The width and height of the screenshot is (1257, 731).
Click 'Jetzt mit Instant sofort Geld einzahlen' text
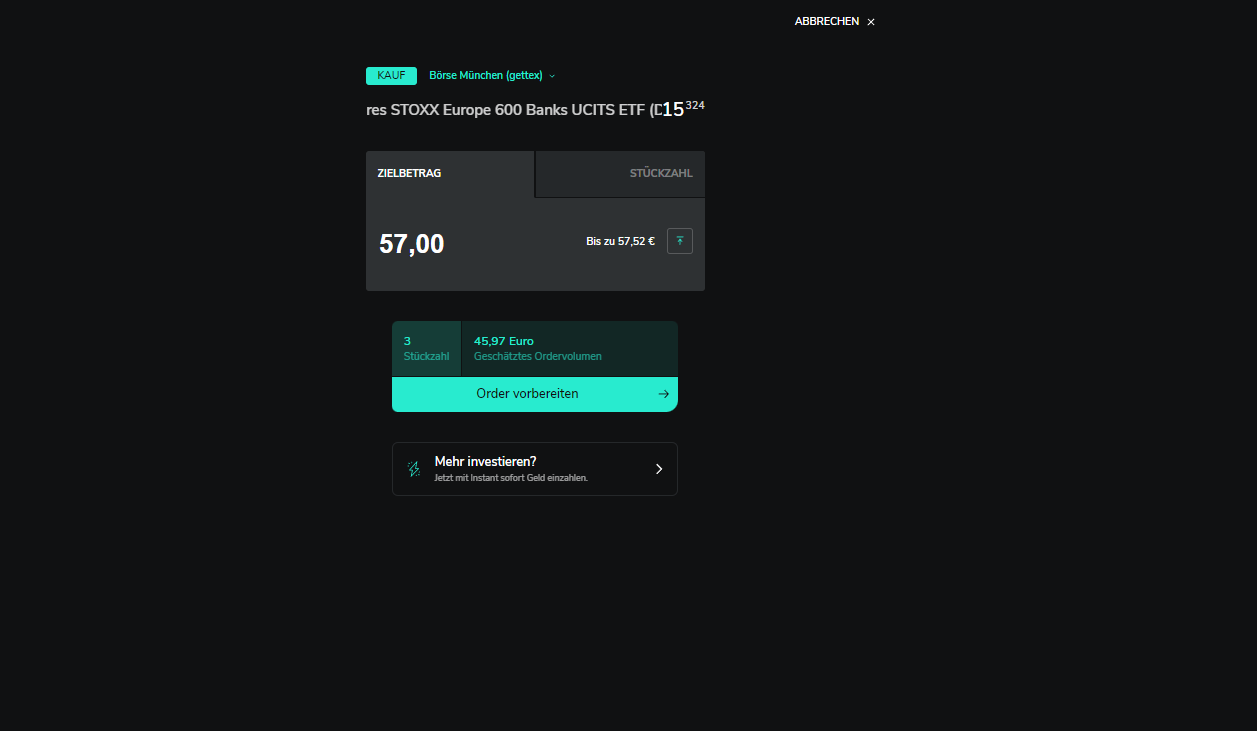[511, 478]
